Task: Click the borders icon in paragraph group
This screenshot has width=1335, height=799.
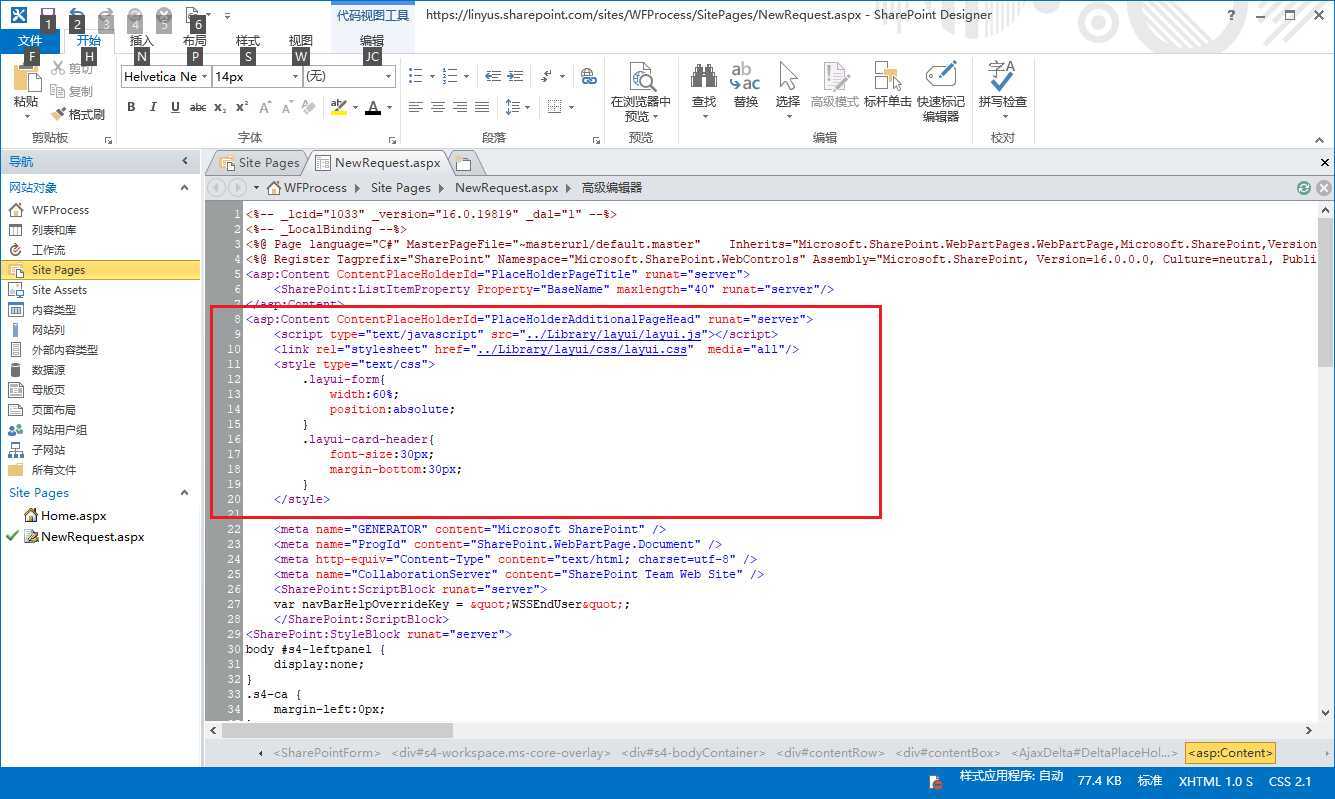Action: pos(555,107)
